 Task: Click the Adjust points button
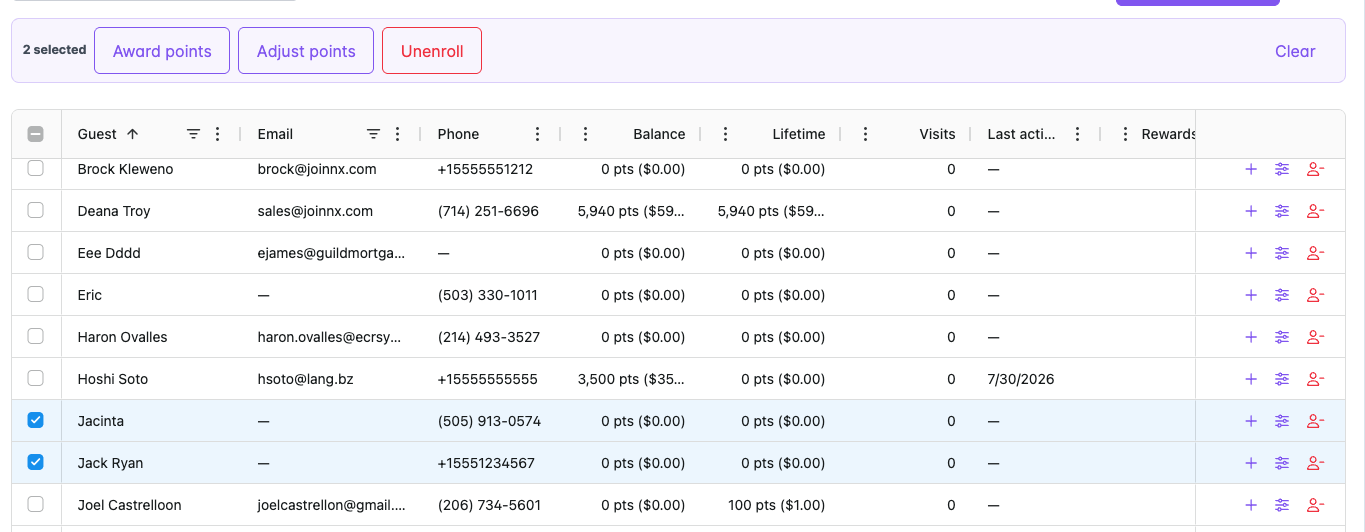click(306, 51)
